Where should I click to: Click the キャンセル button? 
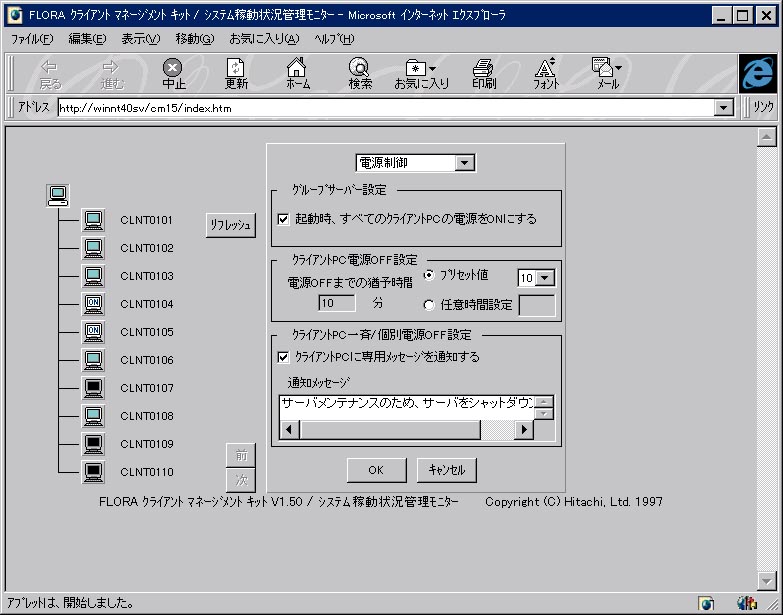(x=447, y=470)
